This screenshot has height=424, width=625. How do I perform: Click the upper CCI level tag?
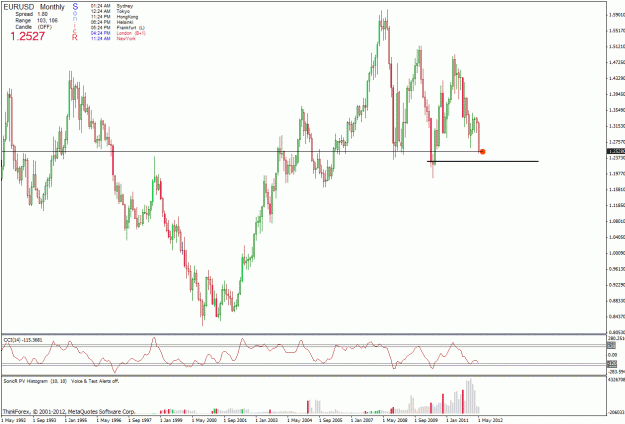(611, 345)
